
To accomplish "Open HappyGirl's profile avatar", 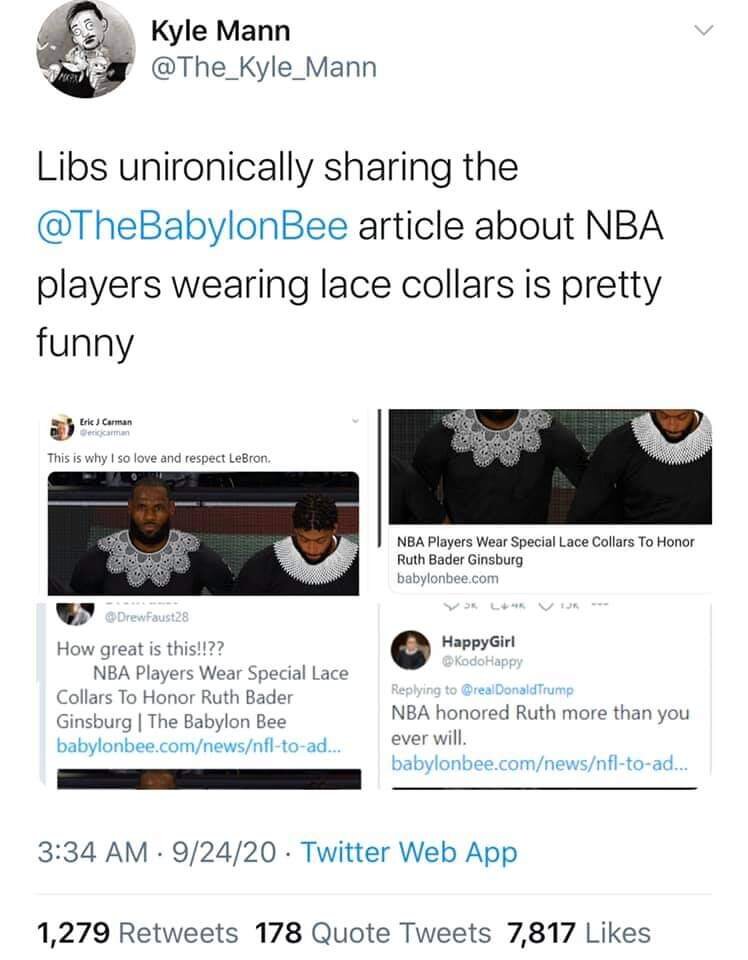I will pyautogui.click(x=411, y=650).
